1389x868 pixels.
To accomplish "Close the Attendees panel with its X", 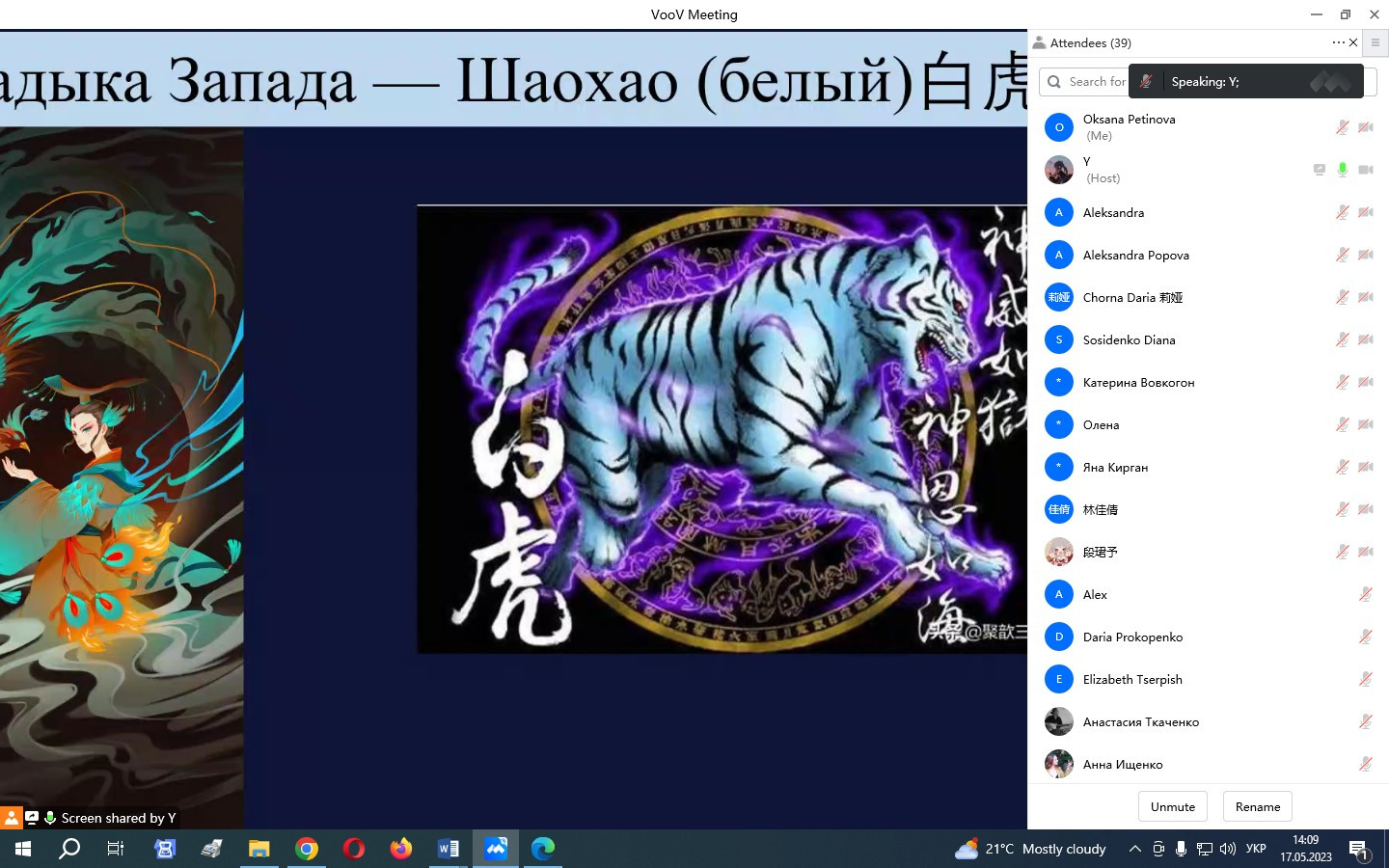I will (1353, 42).
